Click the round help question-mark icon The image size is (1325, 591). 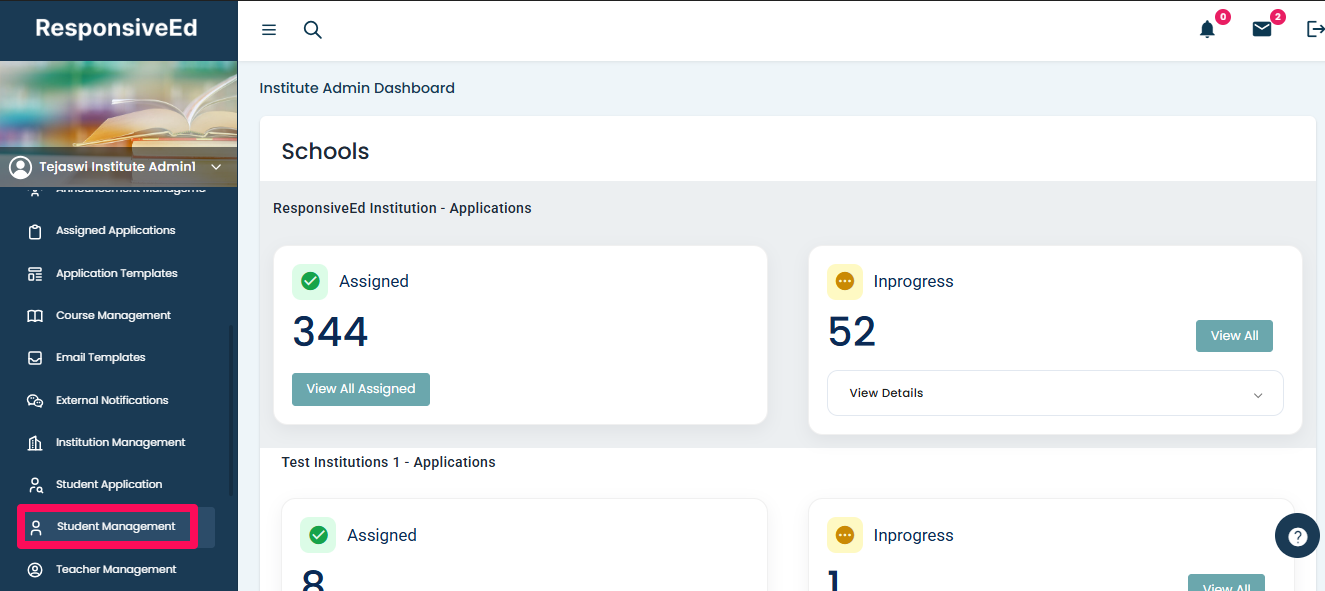click(1297, 536)
